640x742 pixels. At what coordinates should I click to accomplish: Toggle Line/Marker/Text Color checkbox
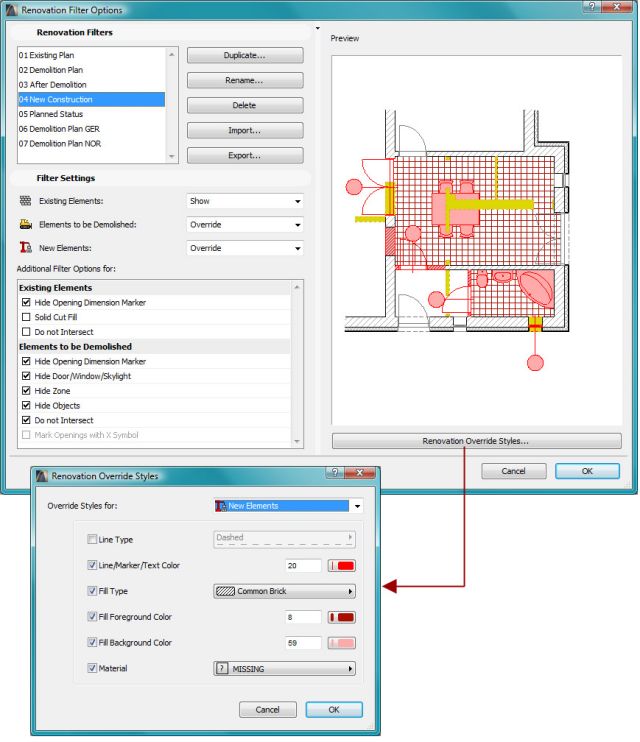pos(92,565)
